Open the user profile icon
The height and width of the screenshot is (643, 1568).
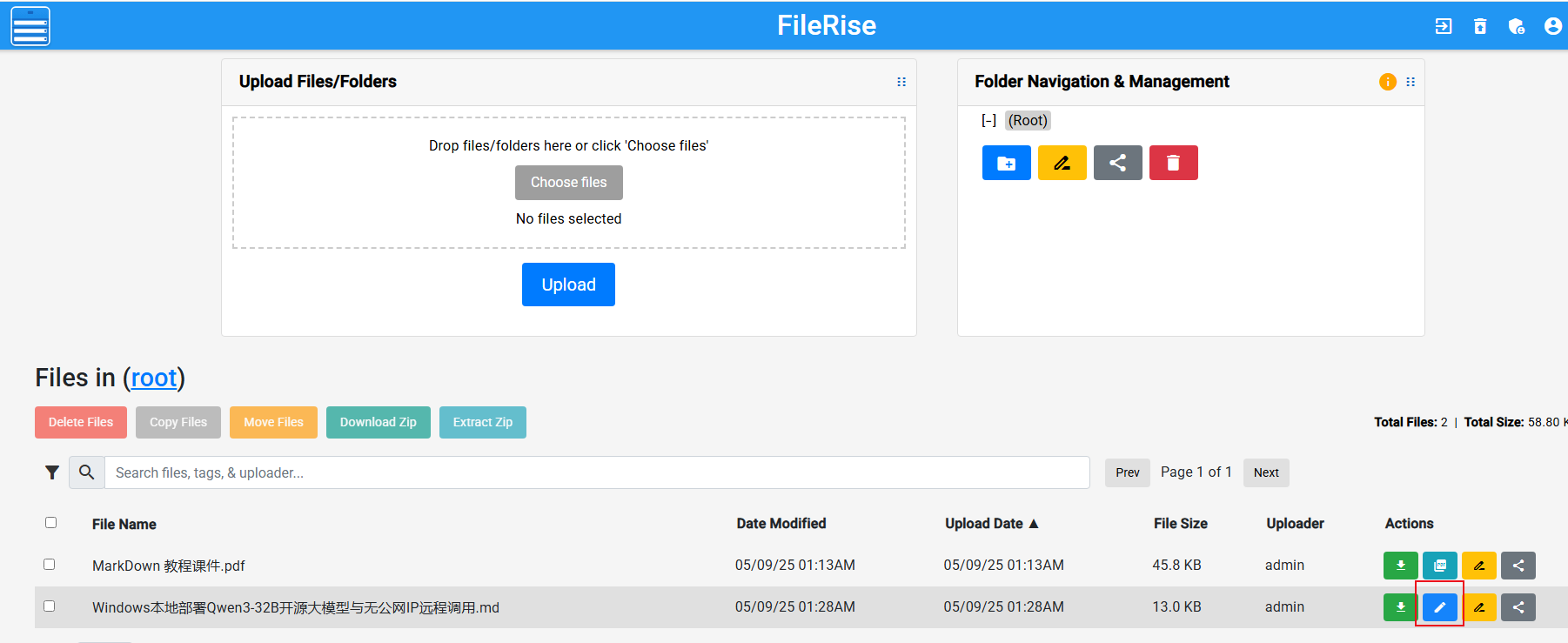click(x=1552, y=26)
